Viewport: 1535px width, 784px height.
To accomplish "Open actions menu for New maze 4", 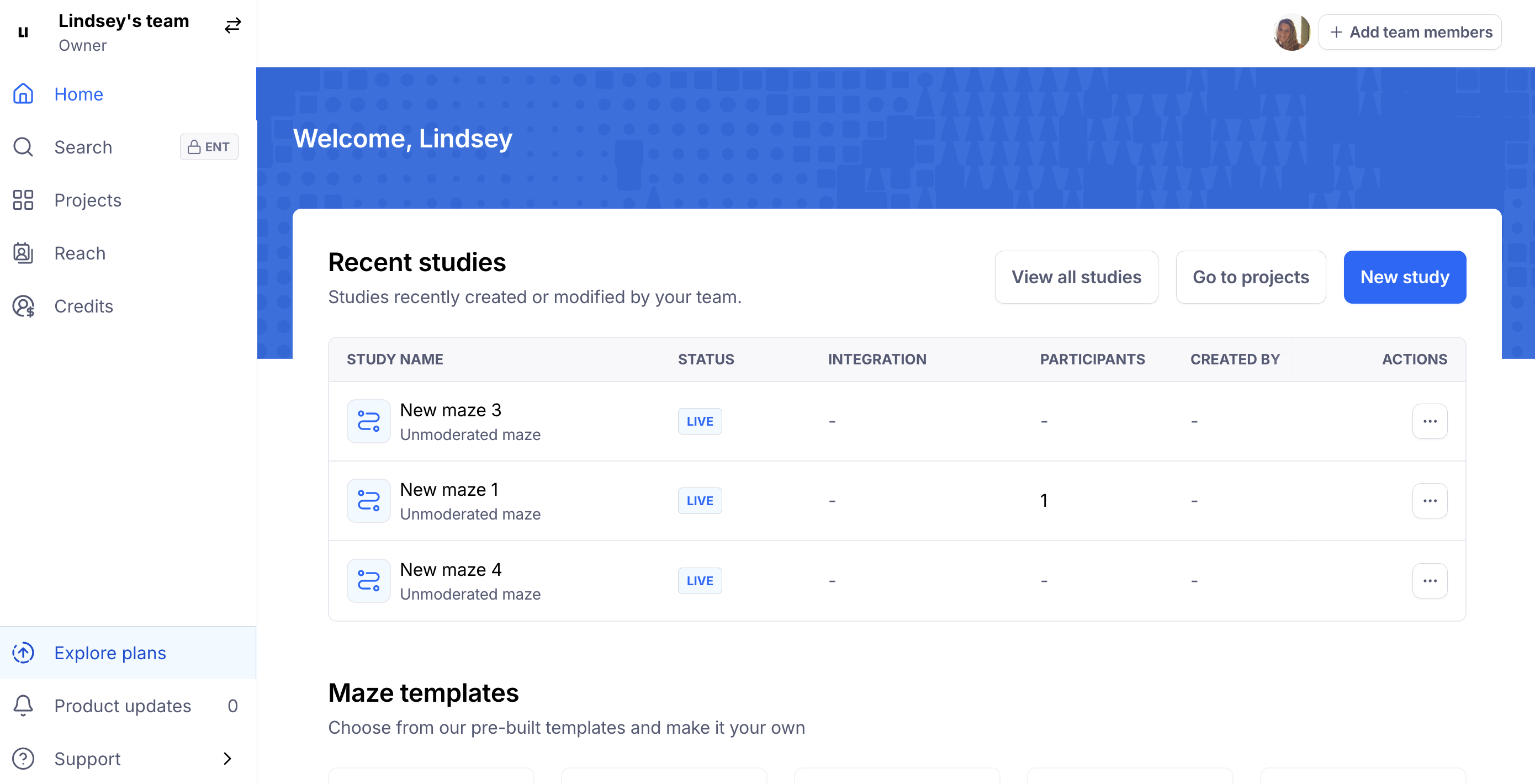I will pos(1429,581).
